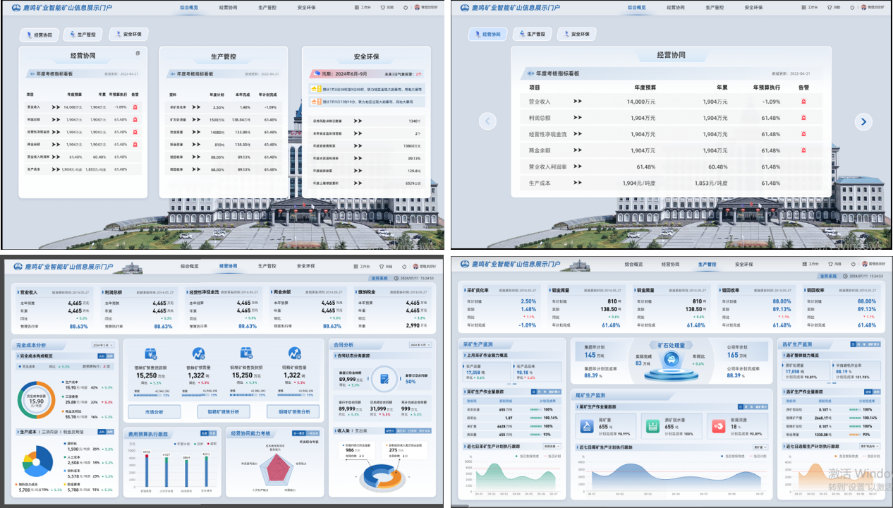893x508 pixels.
Task: Click the radar chart in 经营协同能力考核
Action: pos(273,469)
